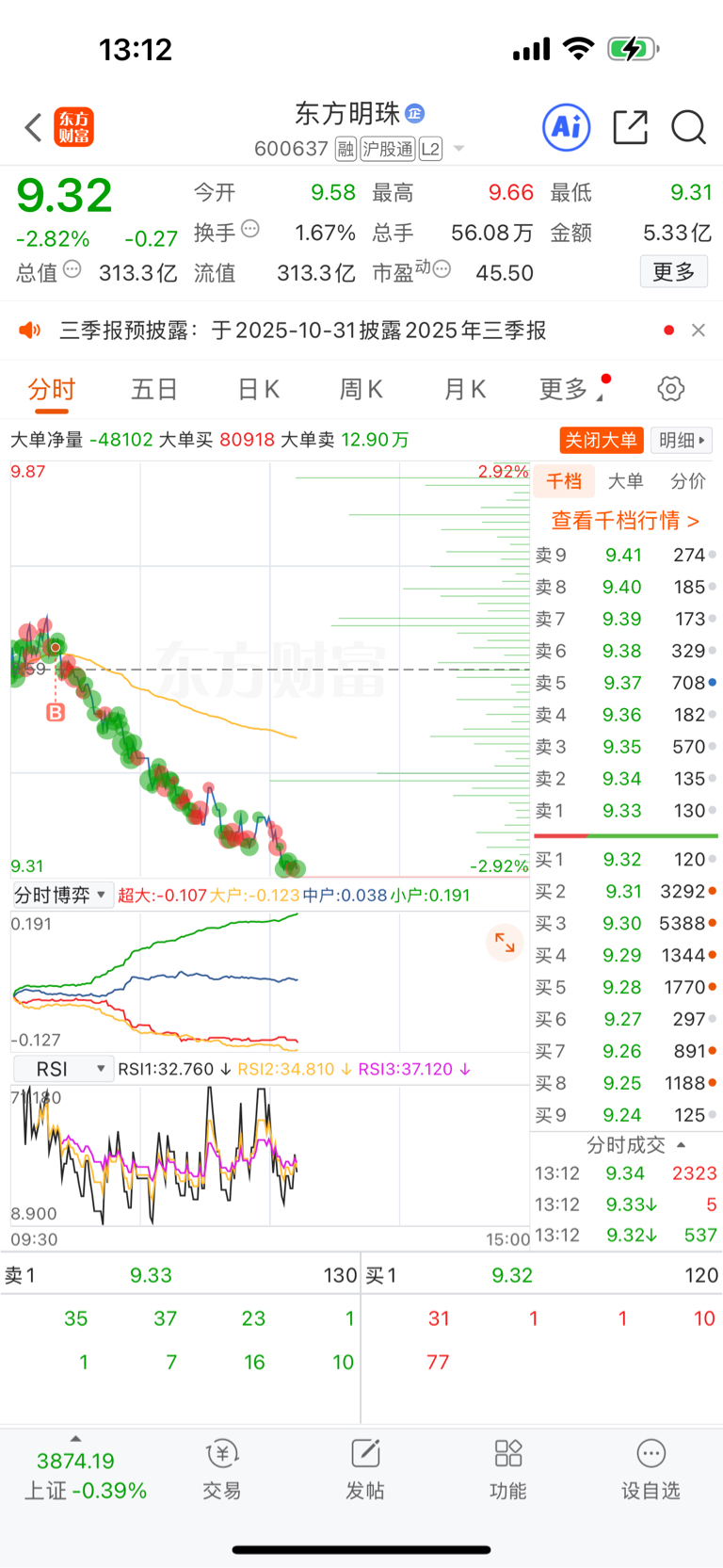
Task: Expand the 分时博弈 chart to fullscreen
Action: pyautogui.click(x=505, y=943)
